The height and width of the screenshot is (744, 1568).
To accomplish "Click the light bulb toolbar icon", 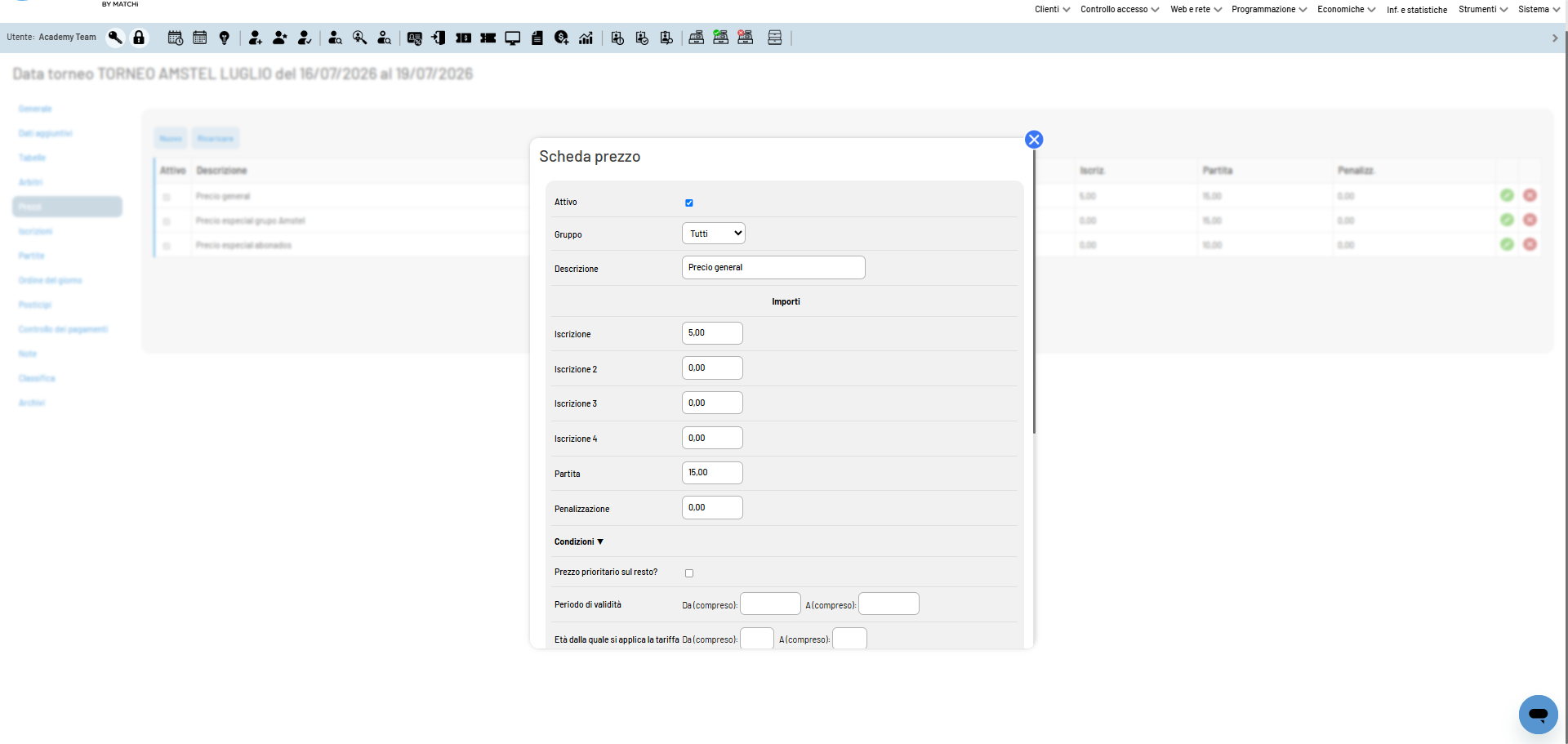I will click(225, 38).
